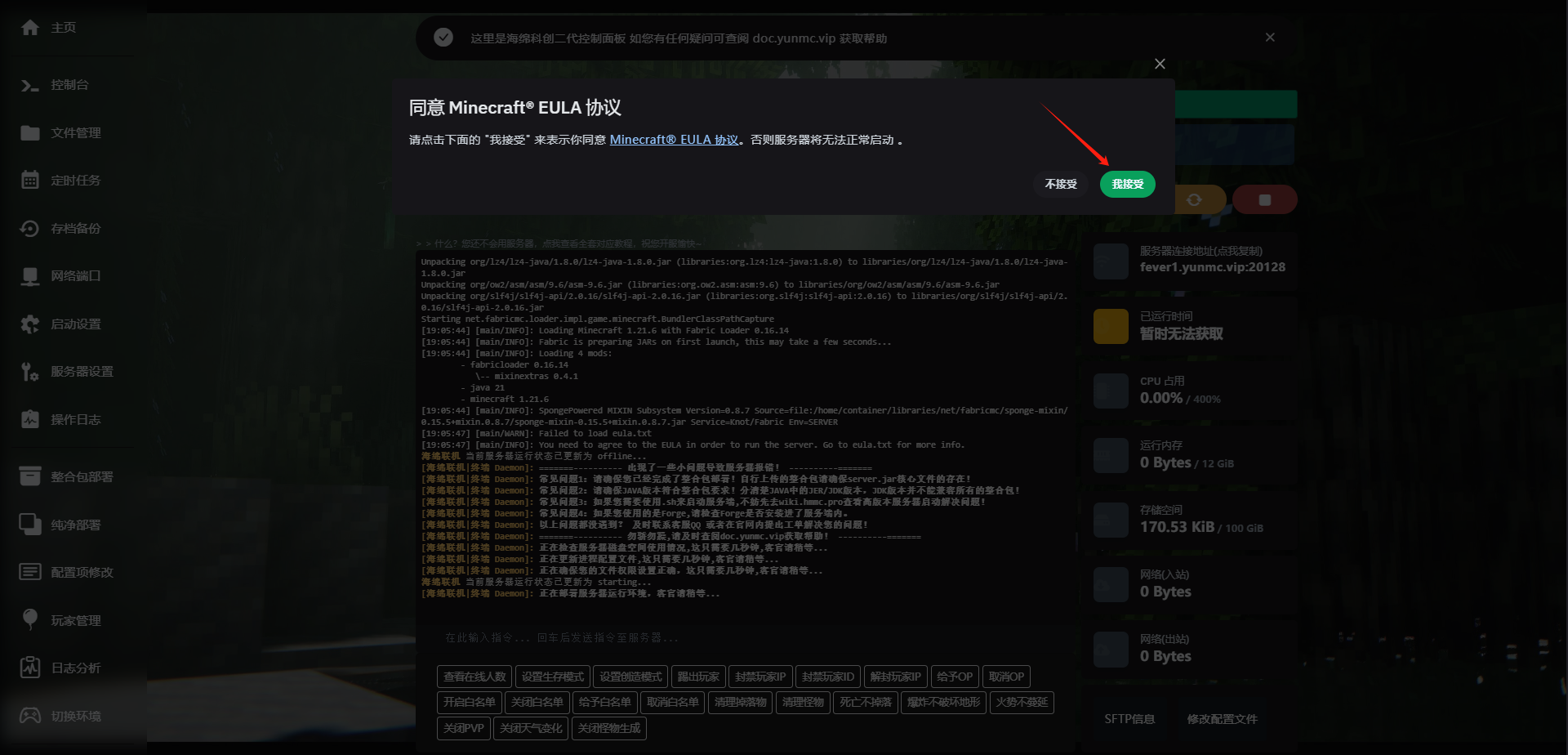Click the 我接受 accept button
1568x755 pixels.
pos(1127,185)
